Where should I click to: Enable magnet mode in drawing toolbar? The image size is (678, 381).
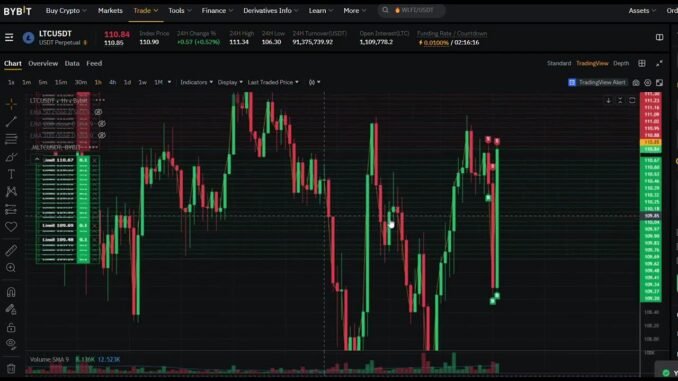pyautogui.click(x=11, y=292)
